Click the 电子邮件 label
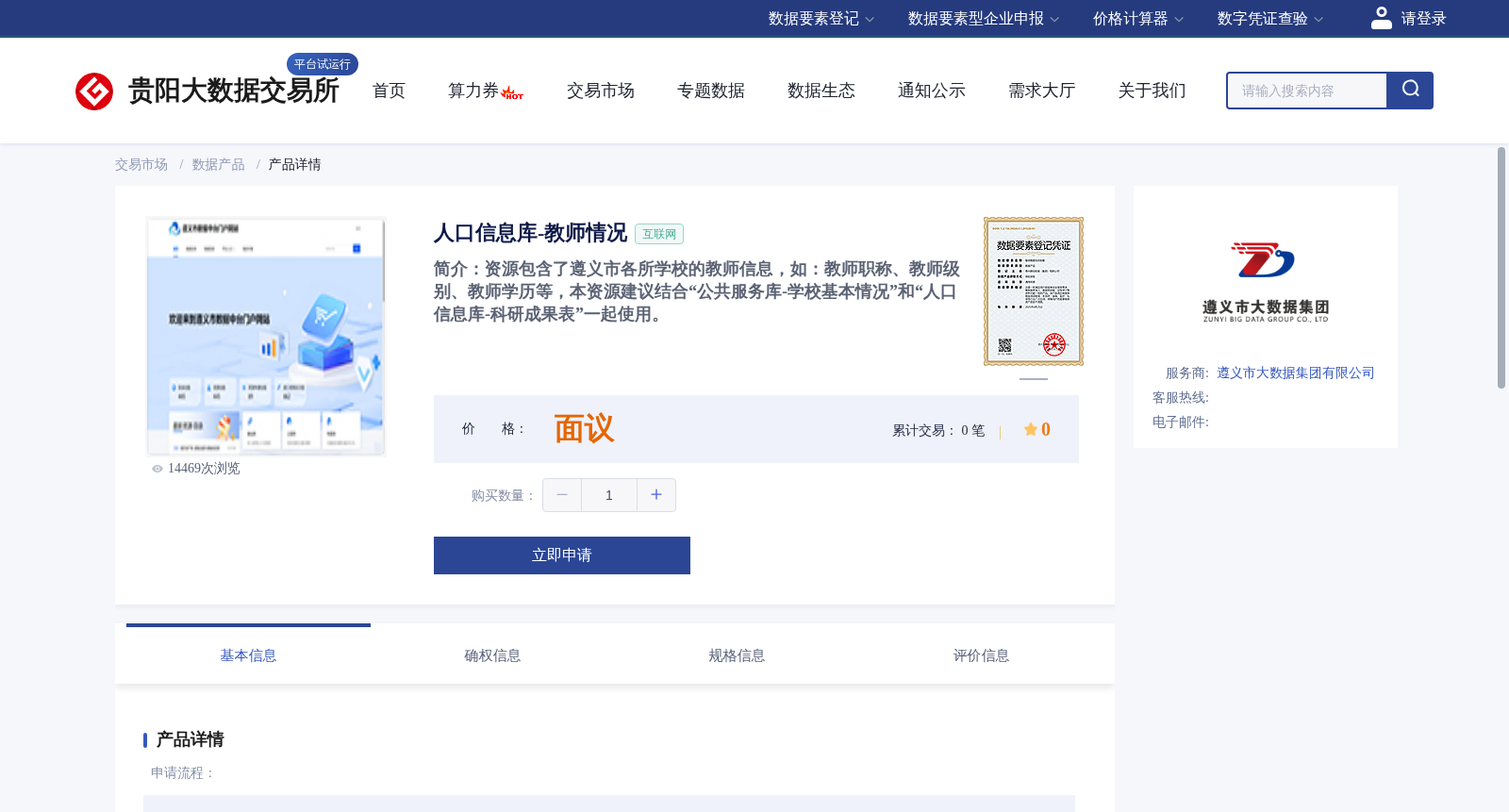Image resolution: width=1509 pixels, height=812 pixels. 1181,423
